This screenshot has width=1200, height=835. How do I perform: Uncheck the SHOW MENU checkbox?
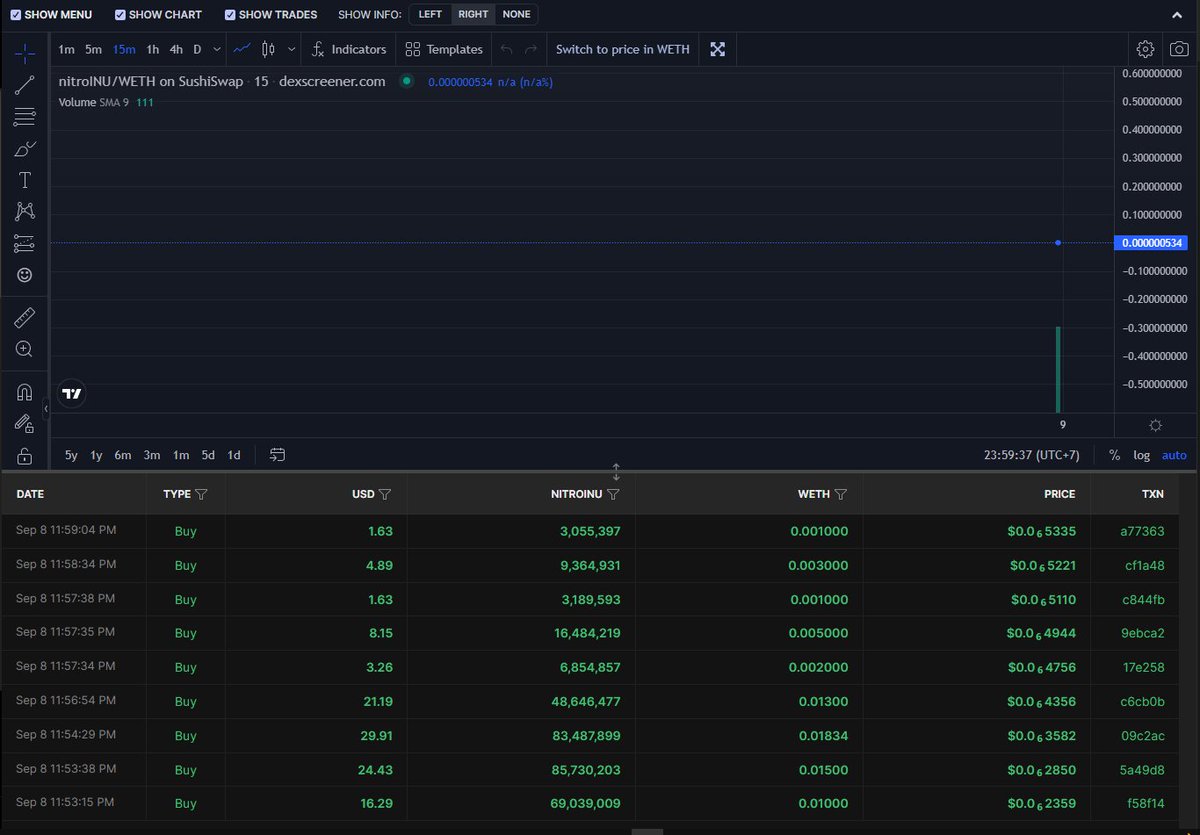coord(16,15)
